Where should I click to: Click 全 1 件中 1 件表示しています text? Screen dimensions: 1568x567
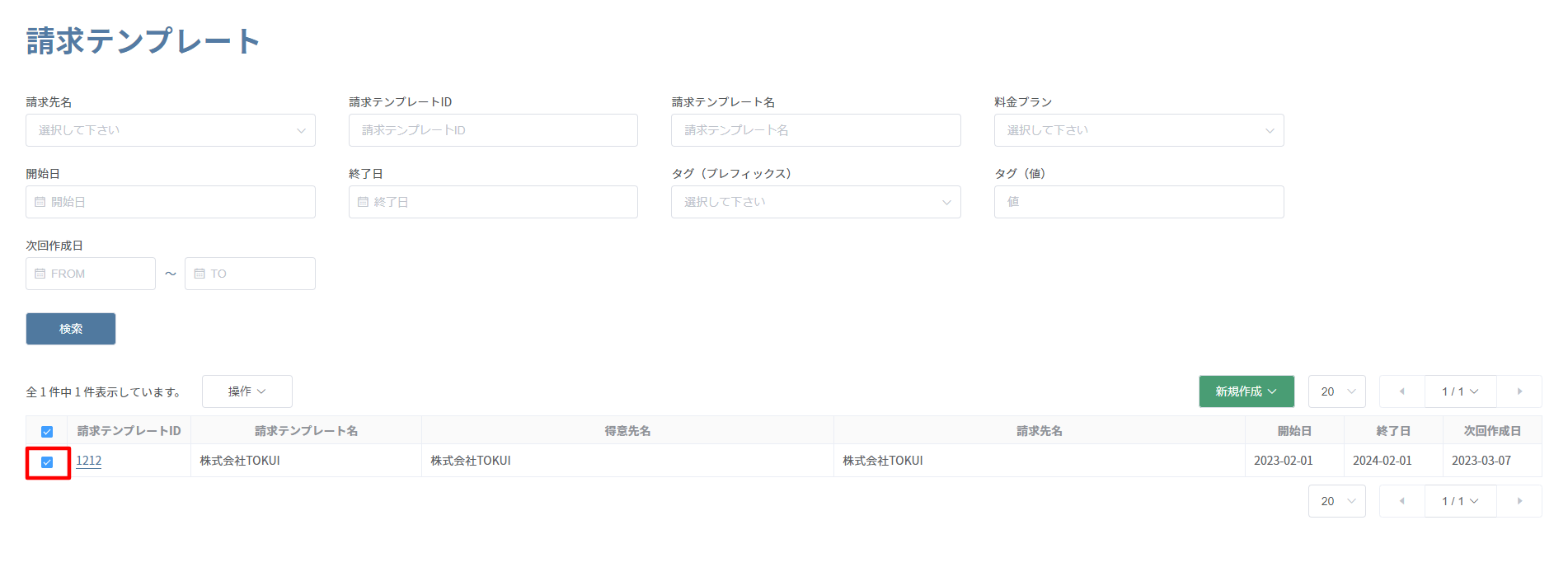pos(104,392)
